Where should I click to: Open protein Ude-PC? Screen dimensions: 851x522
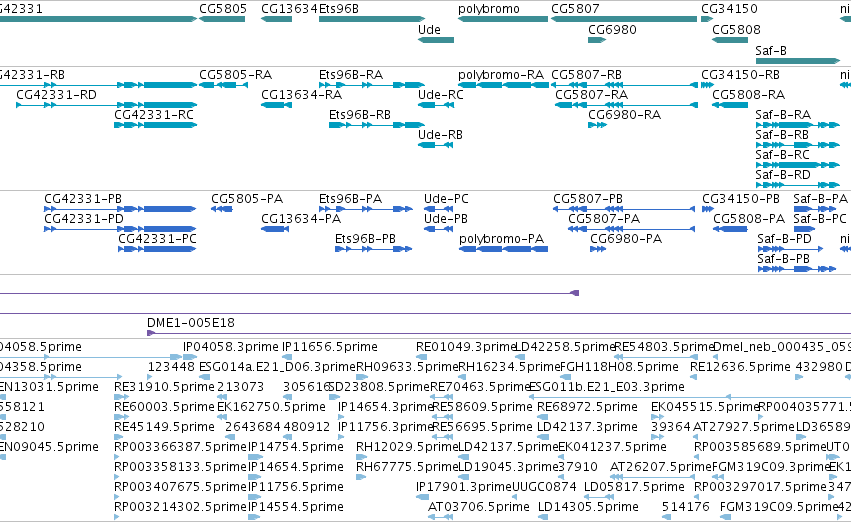[x=446, y=199]
